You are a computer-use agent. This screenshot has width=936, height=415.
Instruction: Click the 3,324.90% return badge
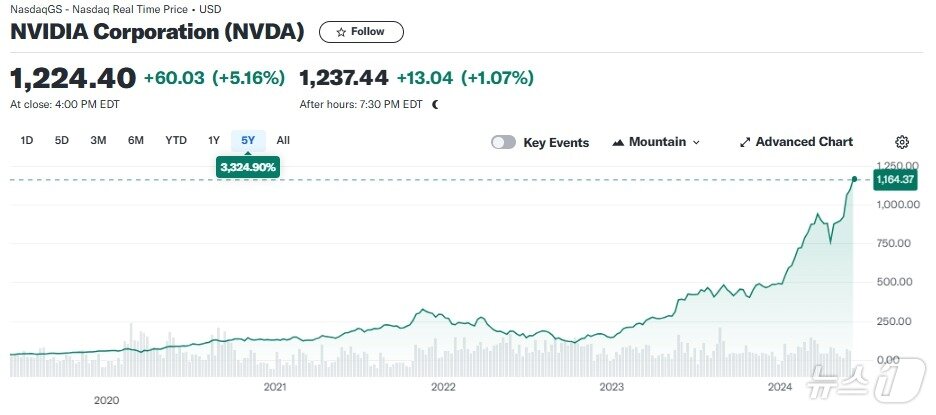pos(248,166)
